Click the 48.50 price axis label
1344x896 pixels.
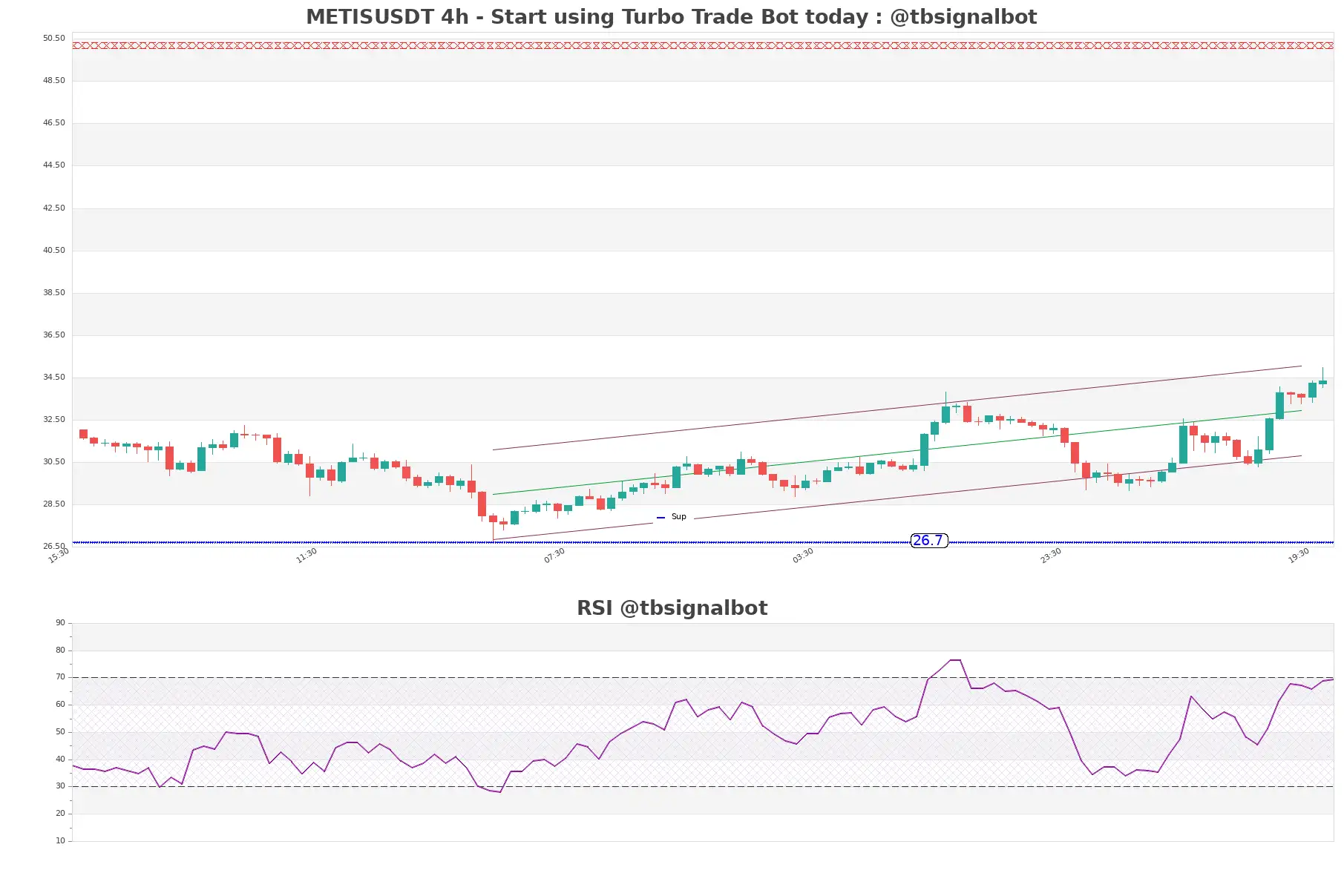pos(53,80)
